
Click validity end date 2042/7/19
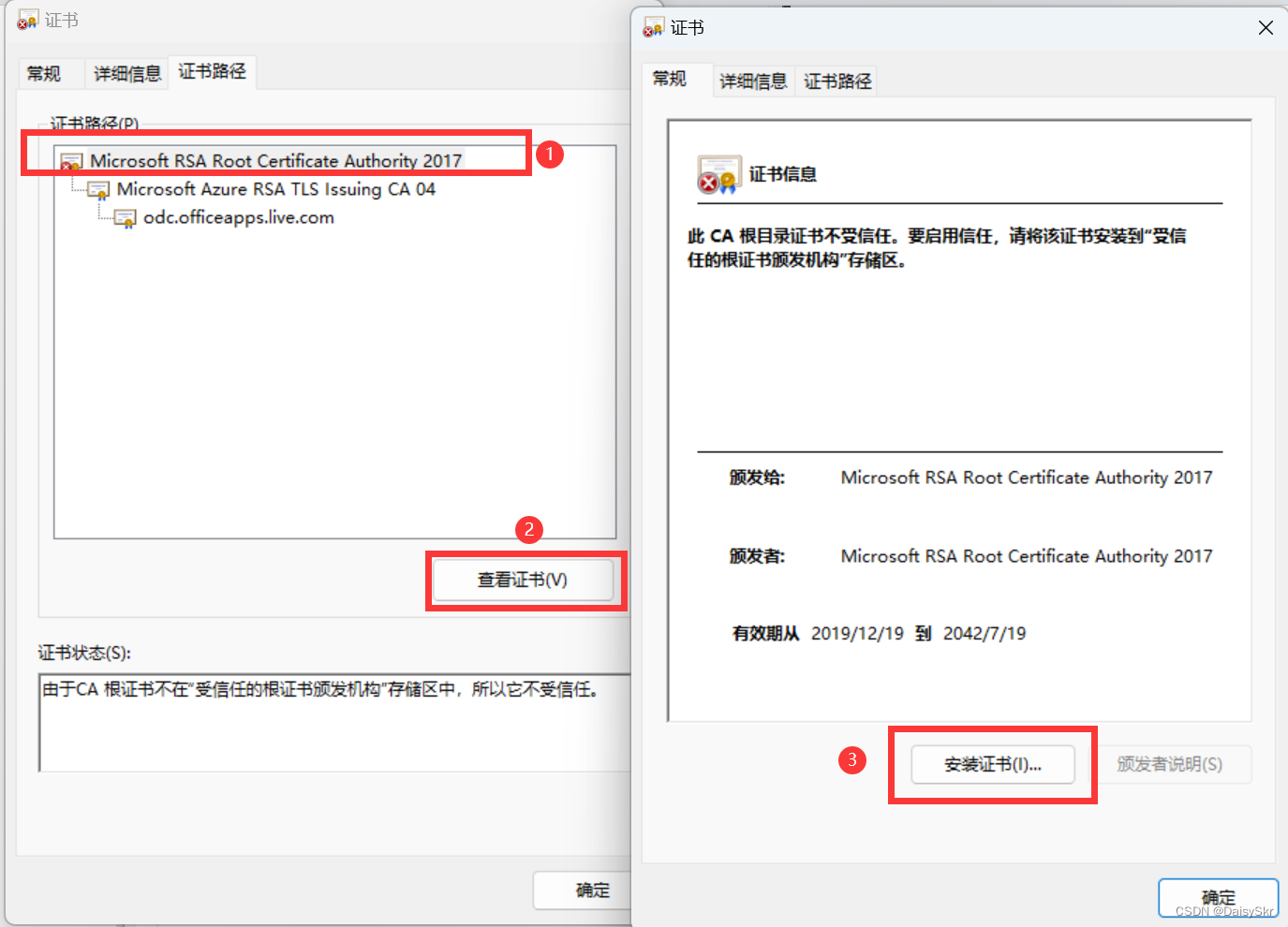point(985,634)
